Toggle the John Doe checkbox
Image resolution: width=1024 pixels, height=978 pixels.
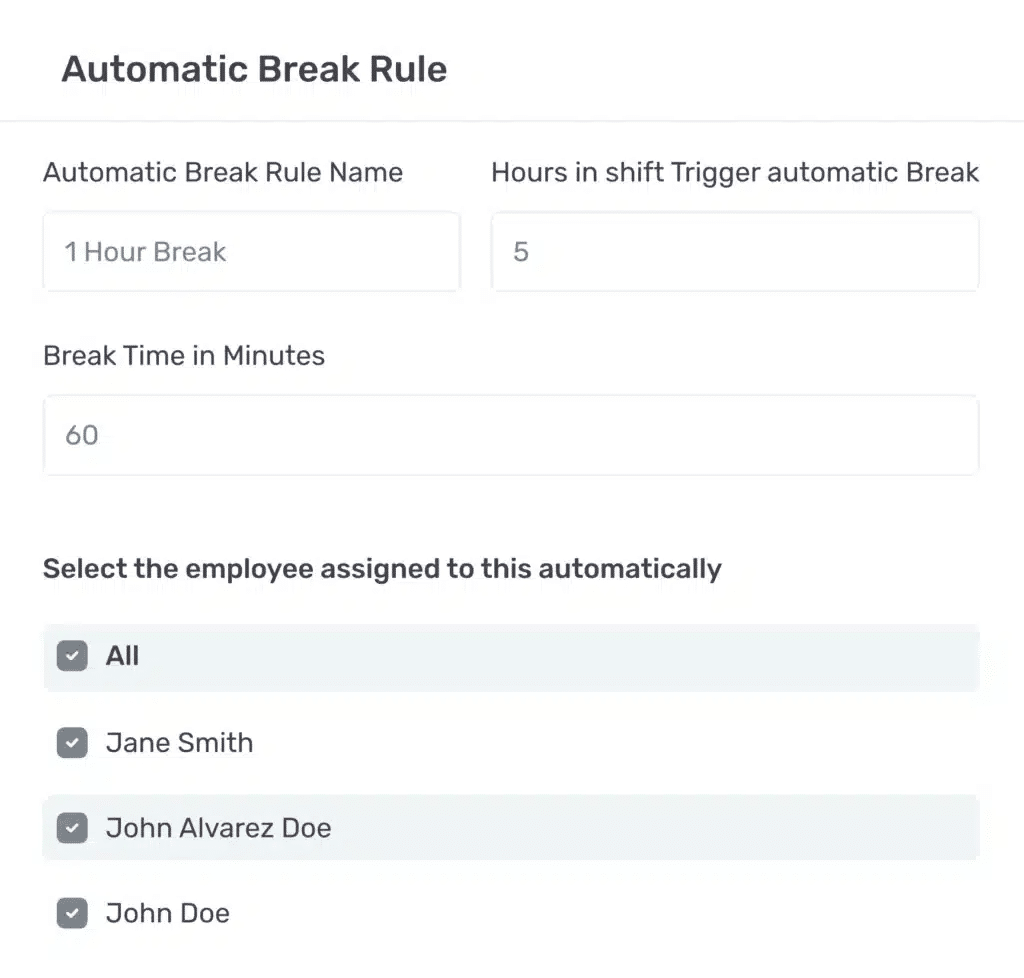tap(72, 913)
